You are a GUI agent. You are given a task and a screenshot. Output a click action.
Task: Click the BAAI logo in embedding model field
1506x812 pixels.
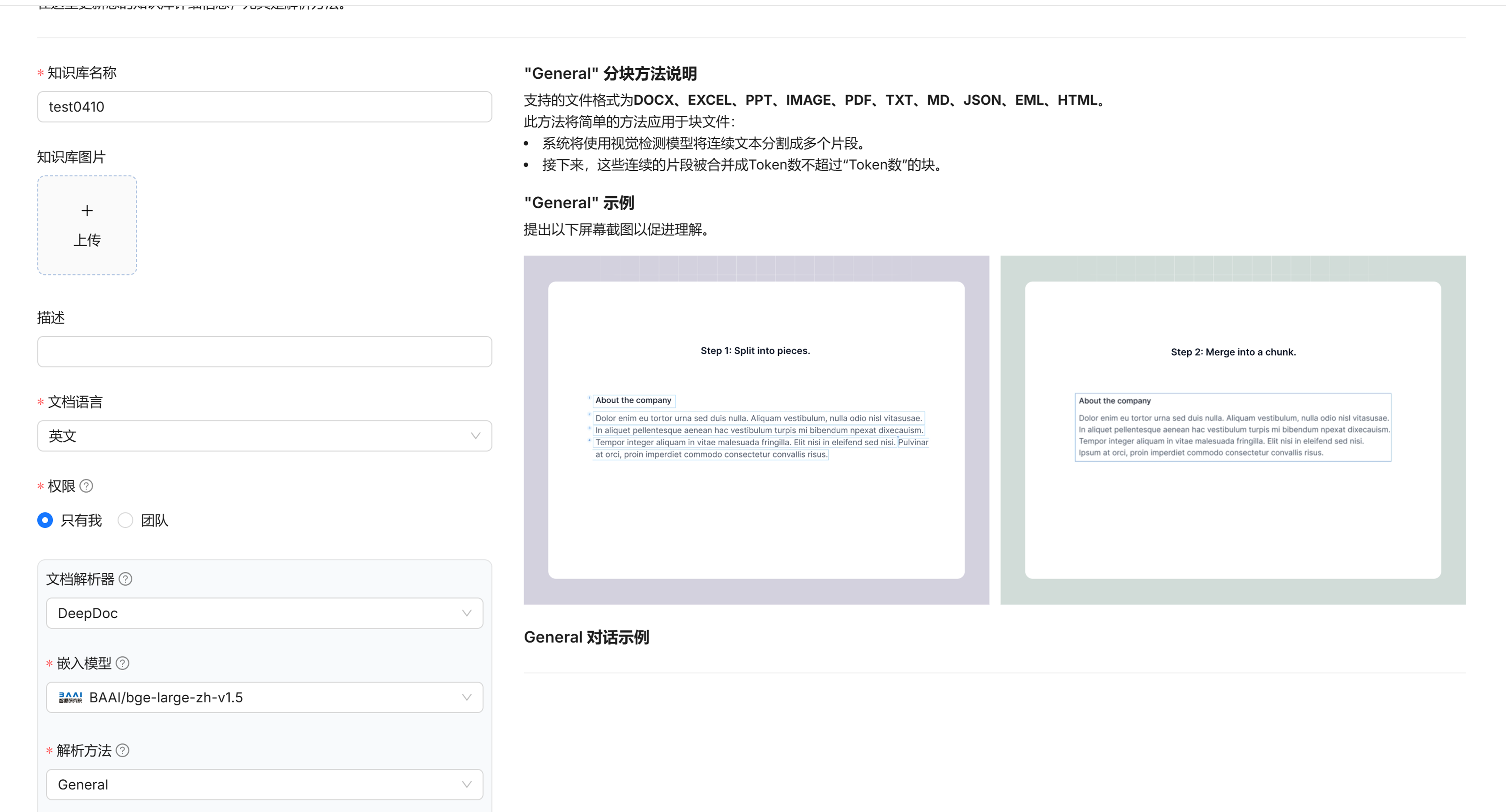tap(70, 698)
